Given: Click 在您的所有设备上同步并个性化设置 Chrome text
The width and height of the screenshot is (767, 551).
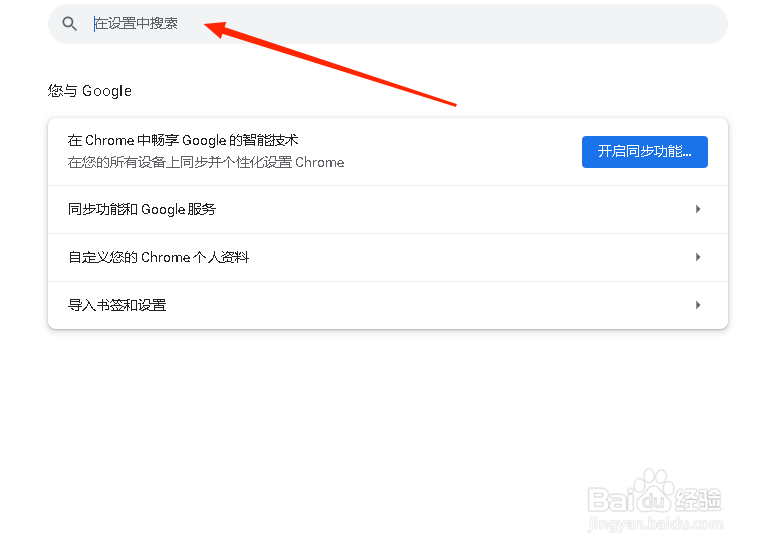Looking at the screenshot, I should point(206,162).
